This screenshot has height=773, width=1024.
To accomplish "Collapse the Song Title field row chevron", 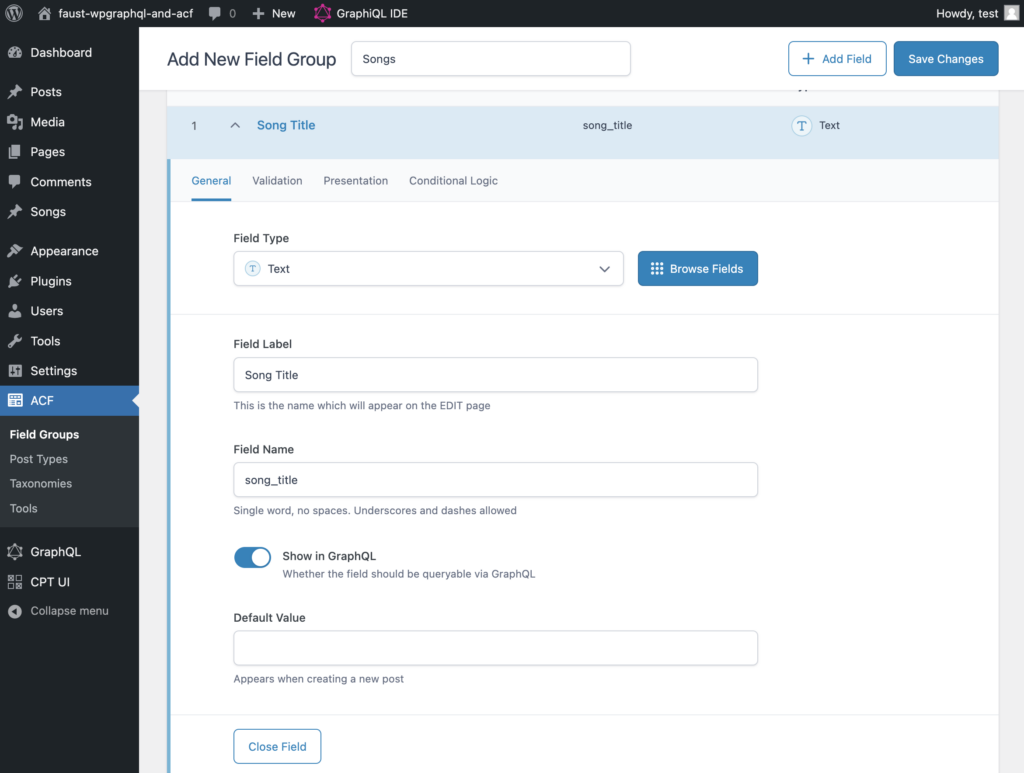I will (235, 126).
